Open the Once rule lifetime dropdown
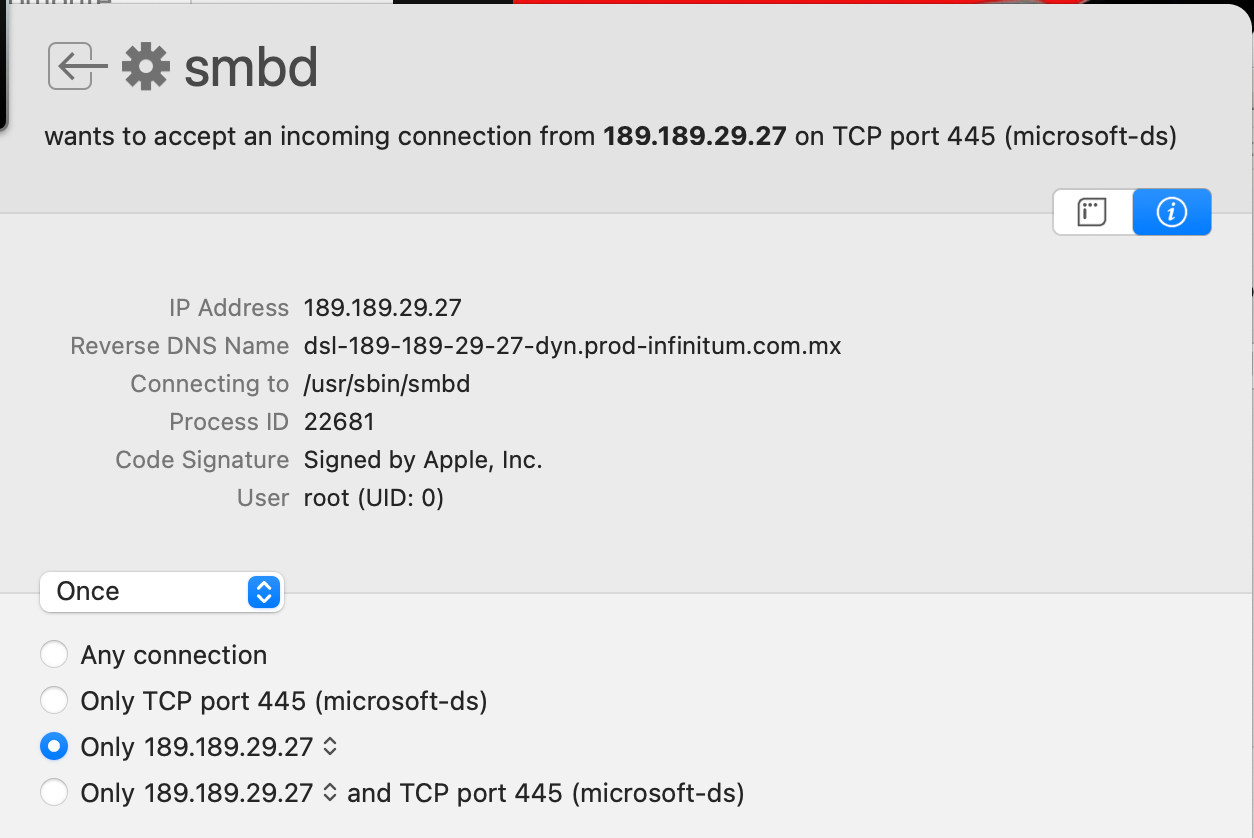Screen dimensions: 1254x838 (162, 592)
